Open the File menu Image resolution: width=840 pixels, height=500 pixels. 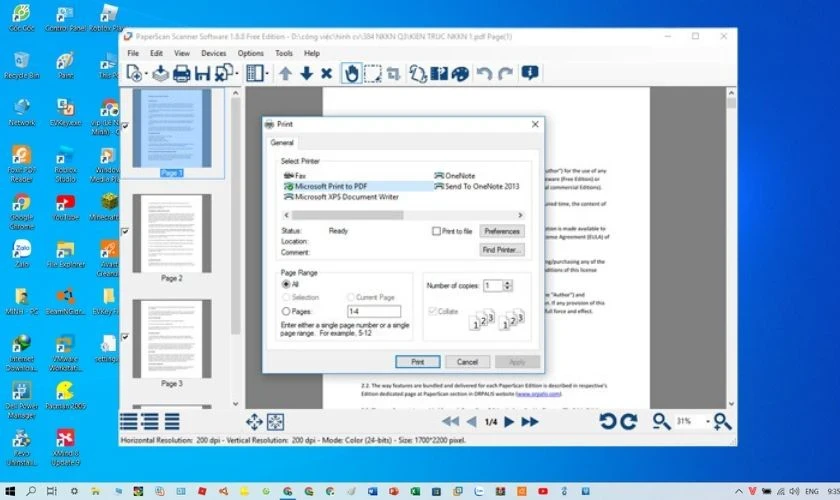[x=133, y=53]
